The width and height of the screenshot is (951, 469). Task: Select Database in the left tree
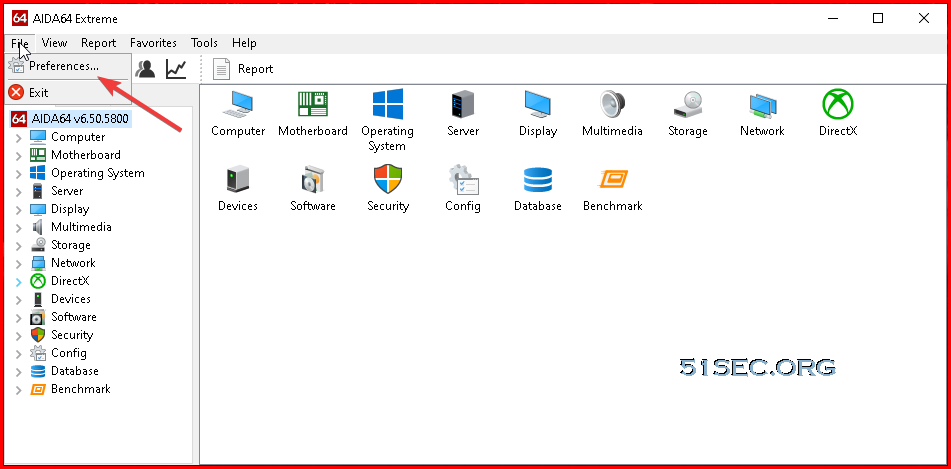(75, 371)
